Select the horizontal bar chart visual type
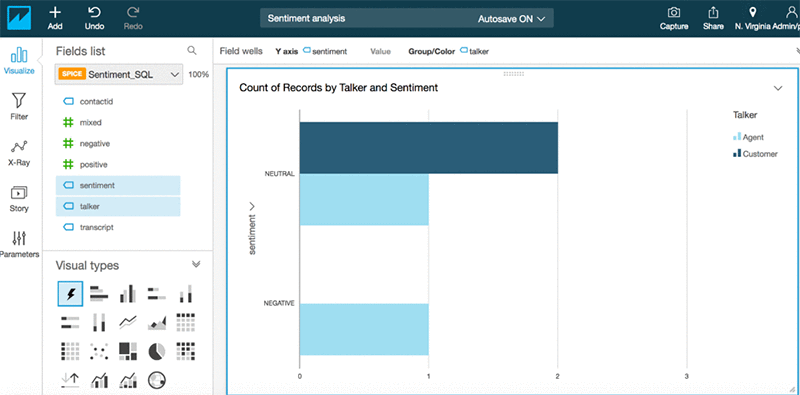The height and width of the screenshot is (395, 800). 99,293
